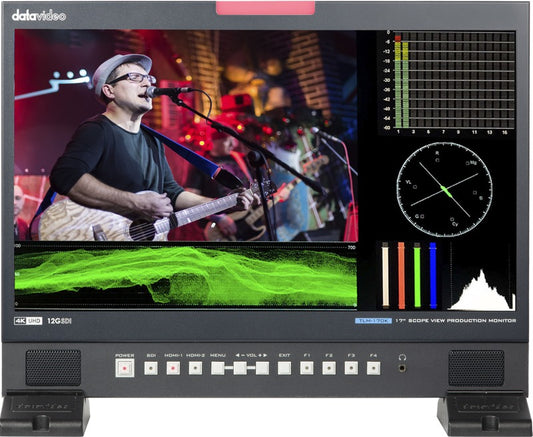Click the POWER label text

[124, 355]
